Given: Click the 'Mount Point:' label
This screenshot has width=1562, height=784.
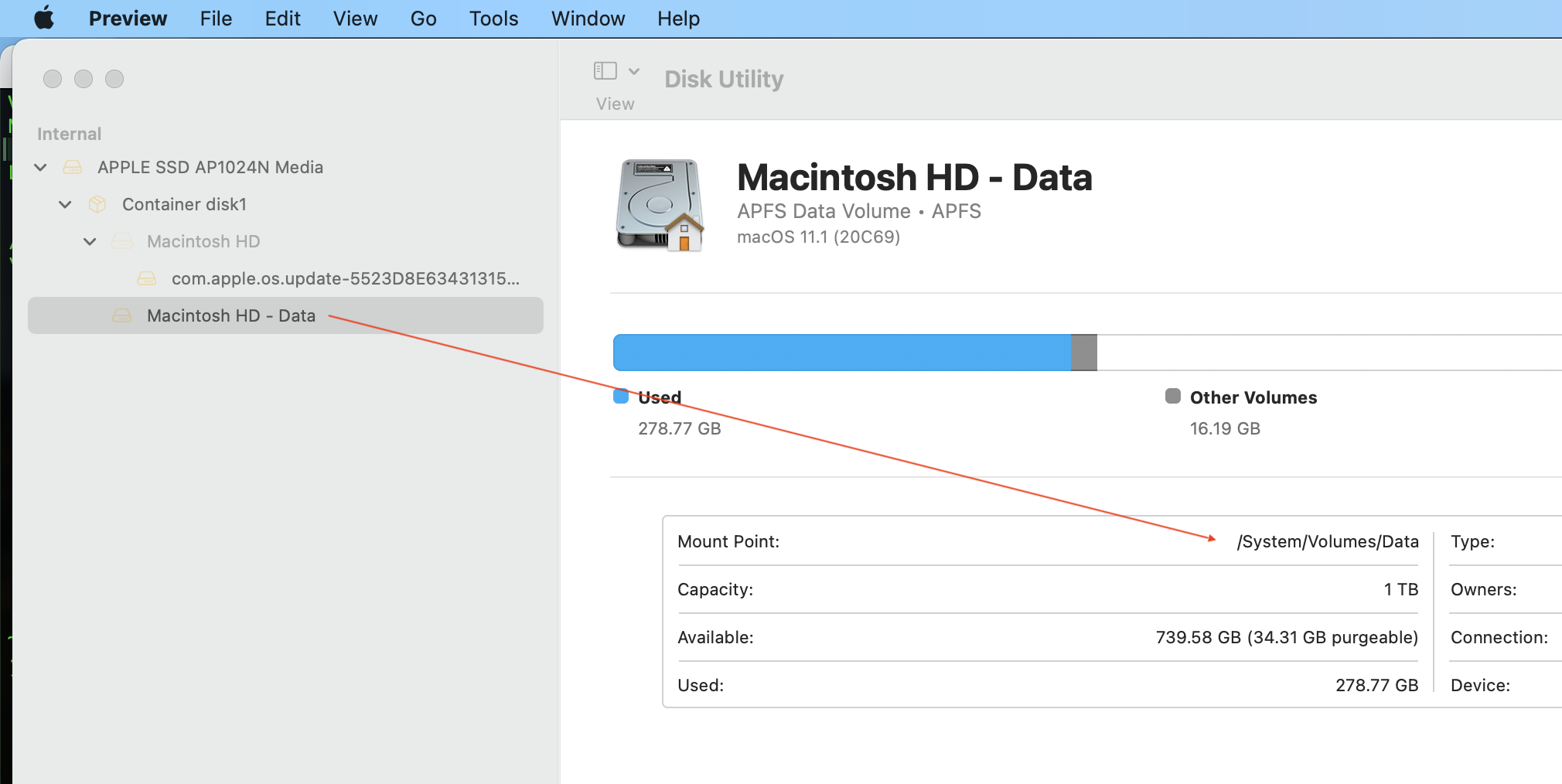Looking at the screenshot, I should (x=728, y=541).
